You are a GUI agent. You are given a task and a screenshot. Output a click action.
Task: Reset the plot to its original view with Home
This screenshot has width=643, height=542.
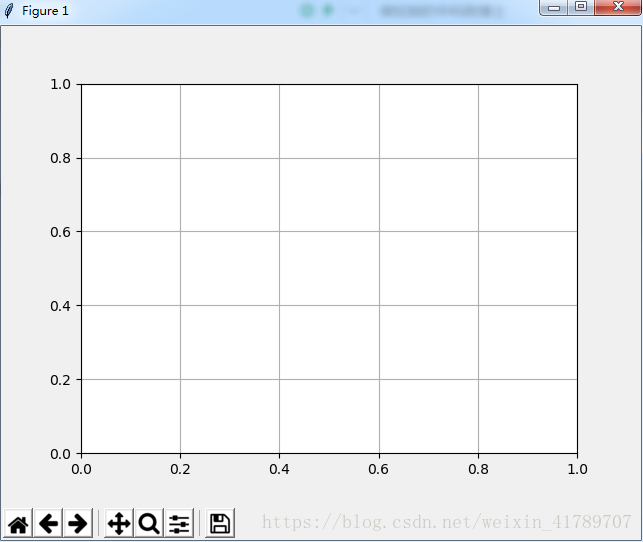pos(18,523)
